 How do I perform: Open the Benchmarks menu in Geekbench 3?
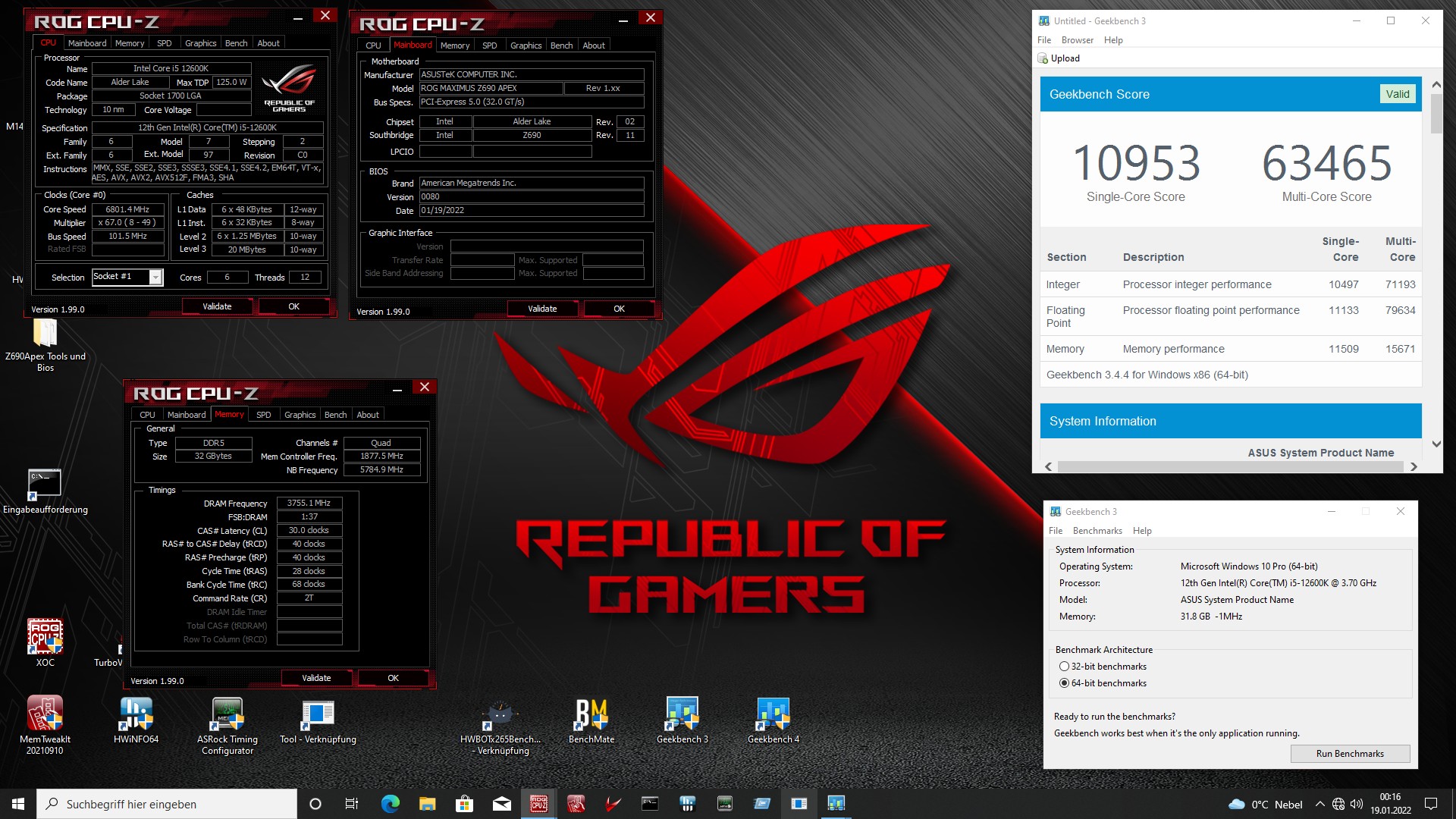pyautogui.click(x=1097, y=531)
